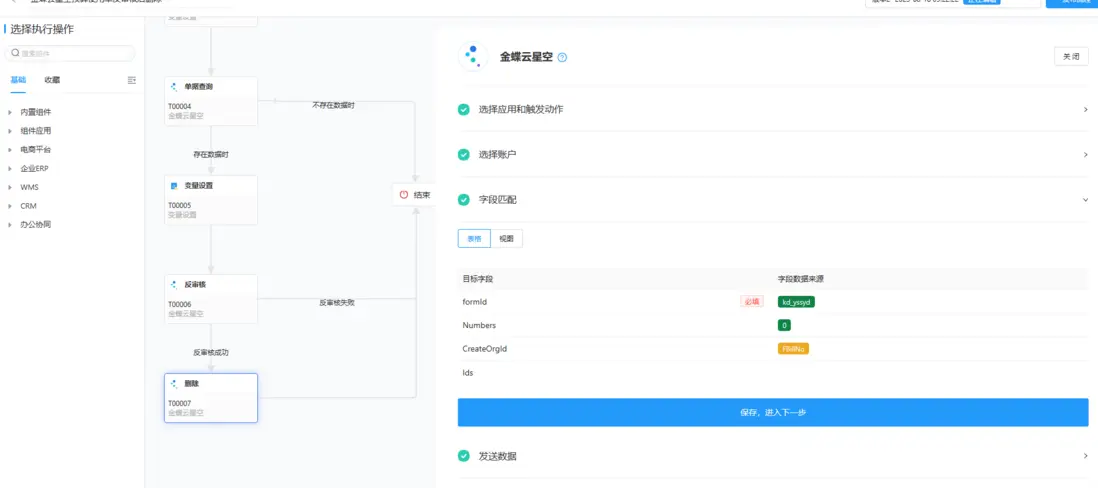Select the 视图 view toggle

[x=506, y=239]
